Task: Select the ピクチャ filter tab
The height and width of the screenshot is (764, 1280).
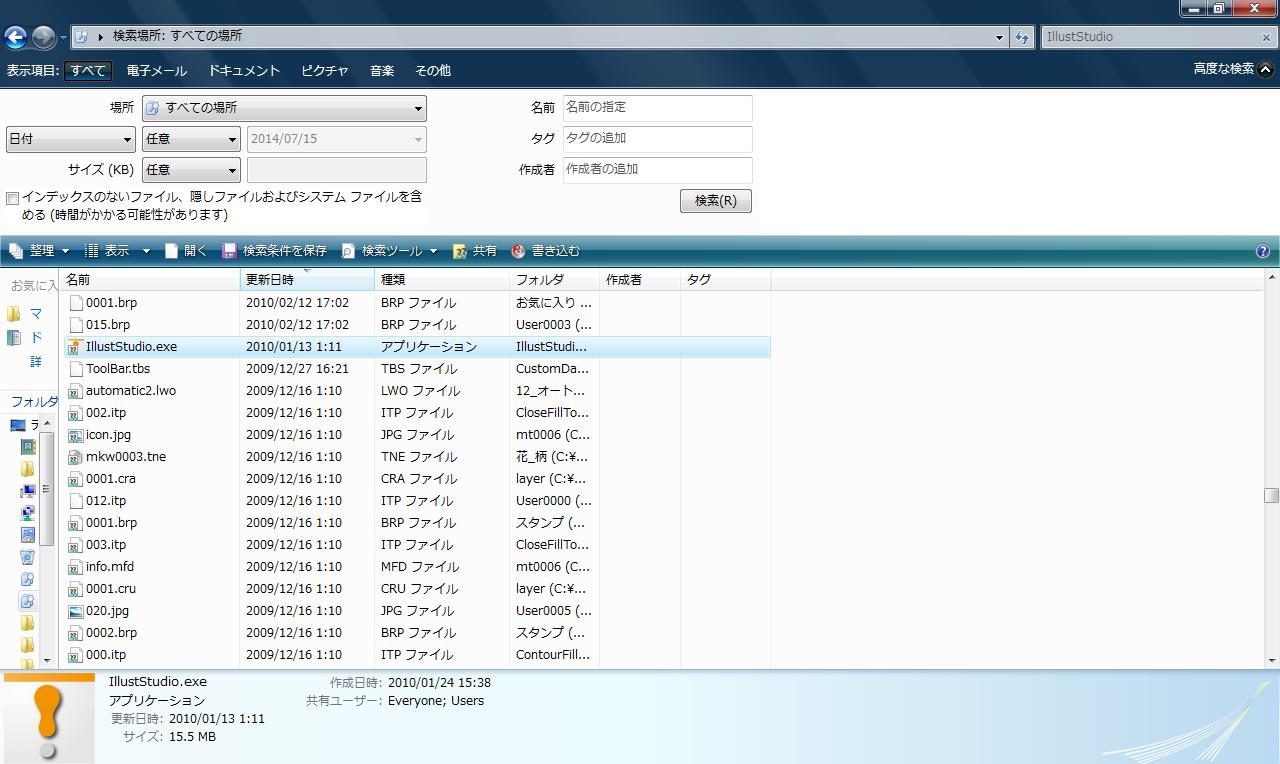Action: click(325, 70)
